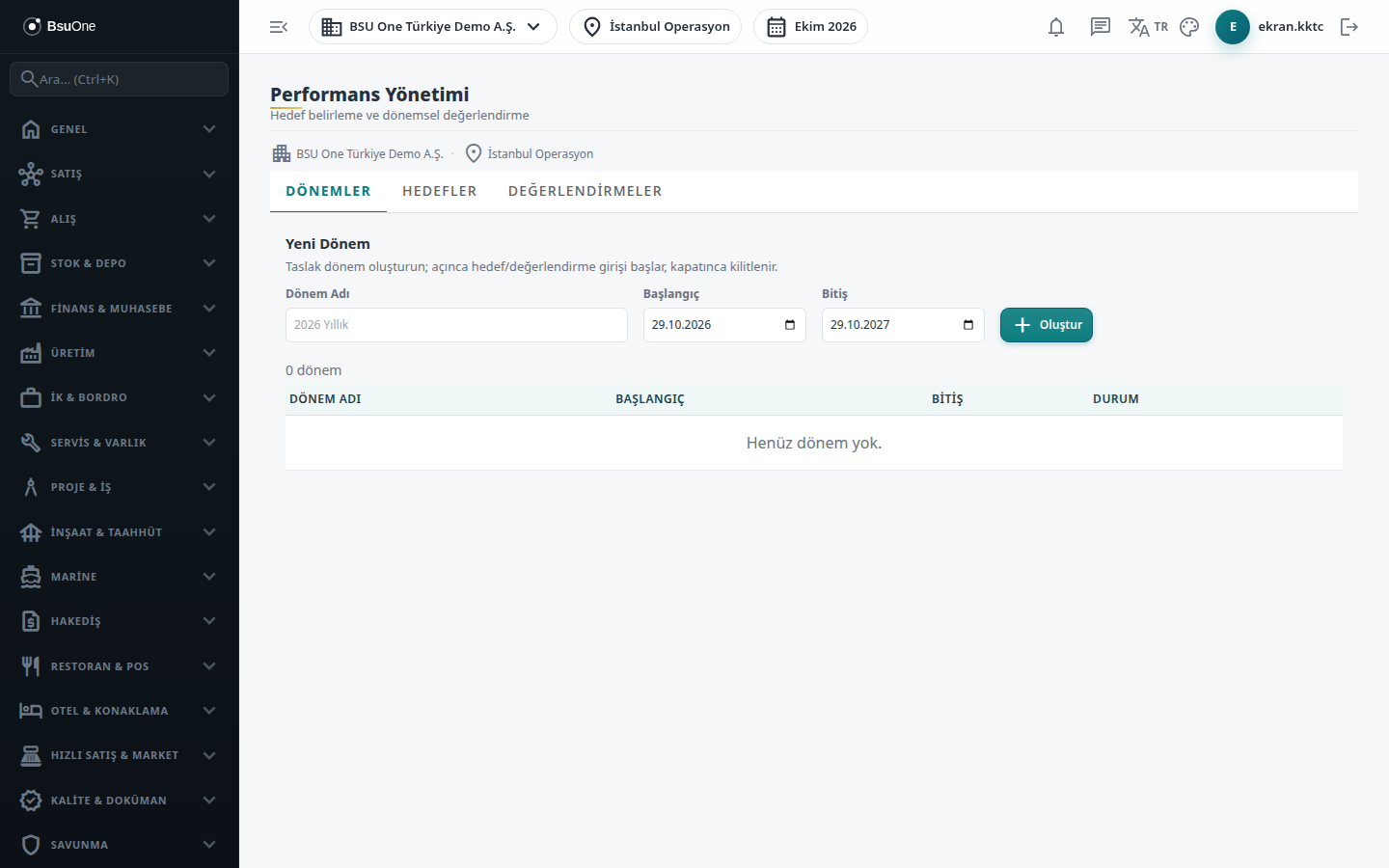Expand the Servis & Varlık section
This screenshot has width=1389, height=868.
[x=120, y=443]
